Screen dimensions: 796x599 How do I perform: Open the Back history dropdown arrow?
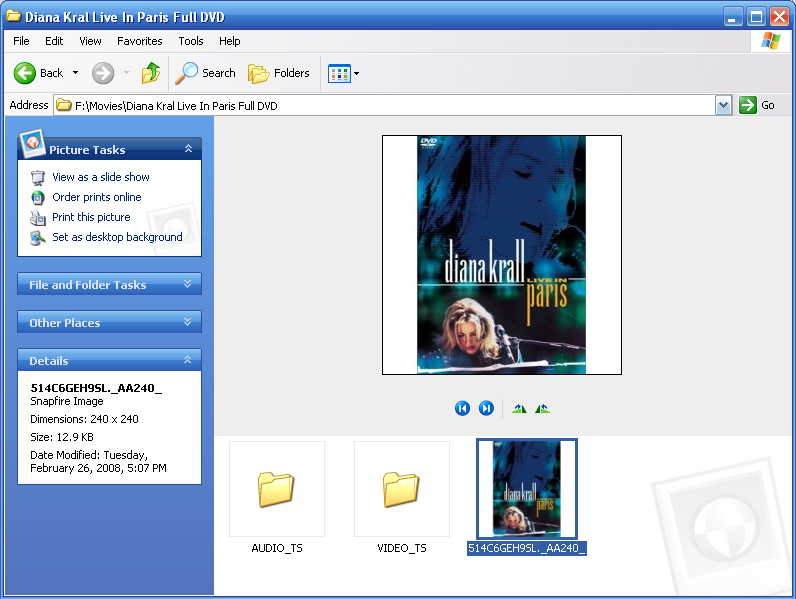[x=76, y=73]
